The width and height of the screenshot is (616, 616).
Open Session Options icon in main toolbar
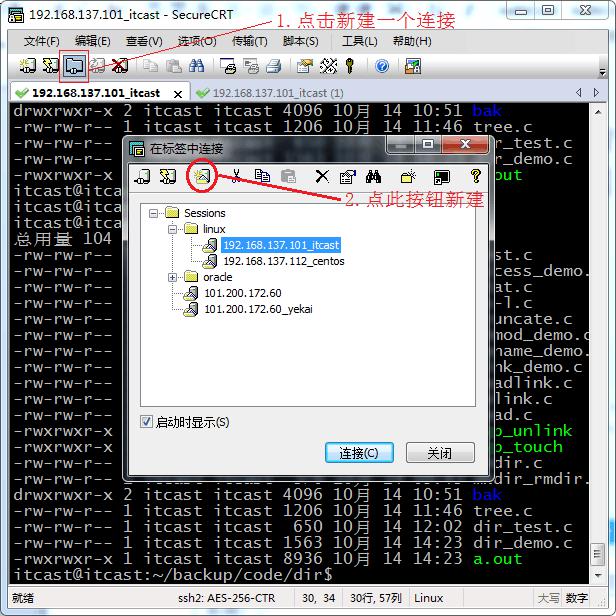pyautogui.click(x=305, y=66)
